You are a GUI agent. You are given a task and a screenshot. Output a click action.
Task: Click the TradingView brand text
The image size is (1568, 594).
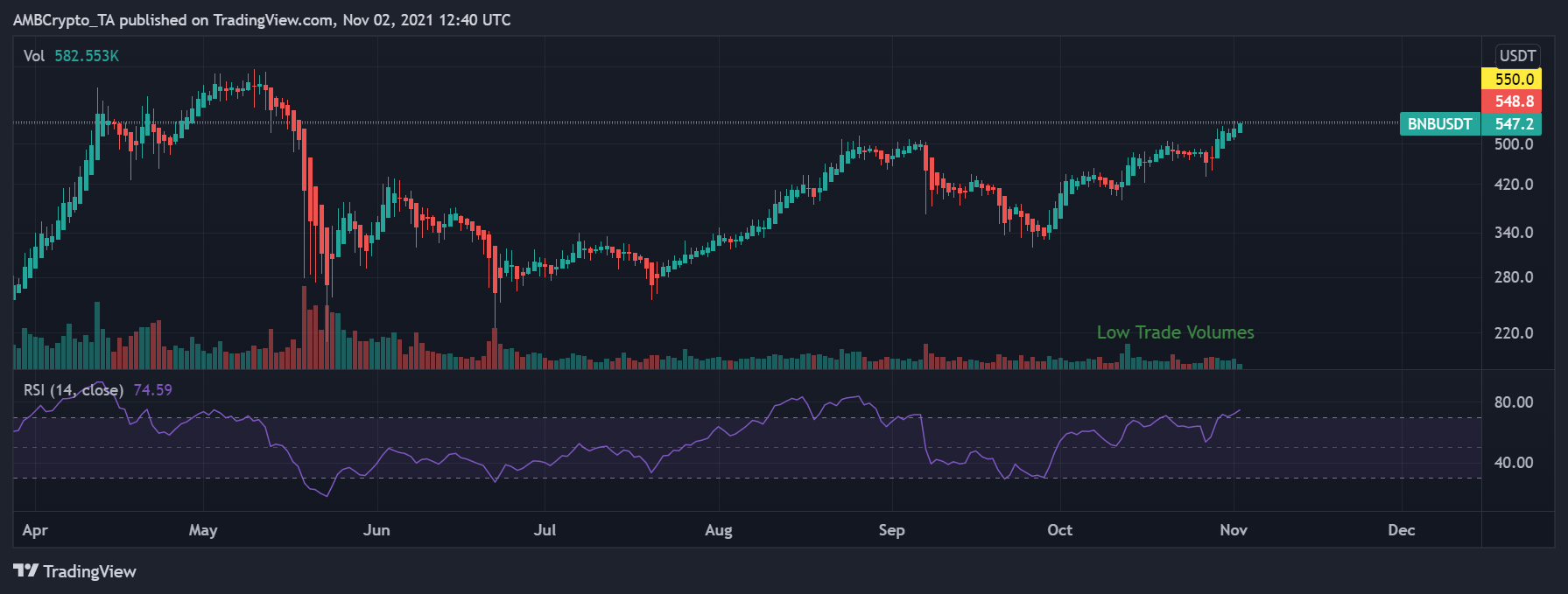pyautogui.click(x=89, y=571)
